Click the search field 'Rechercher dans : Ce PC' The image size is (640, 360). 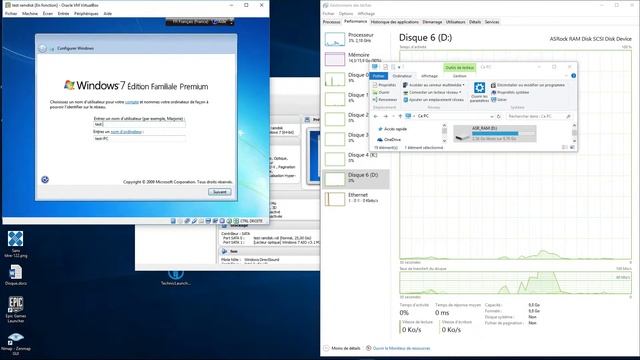coord(539,116)
